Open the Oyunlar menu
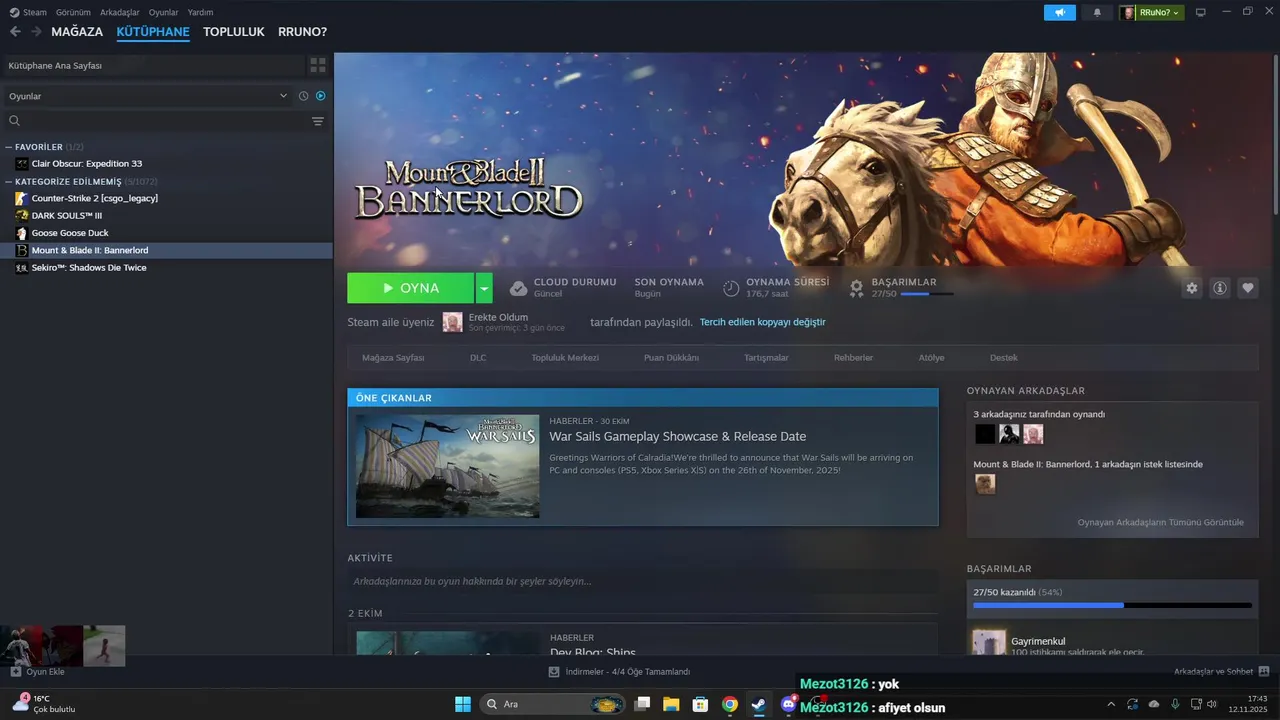This screenshot has height=720, width=1280. click(x=163, y=12)
